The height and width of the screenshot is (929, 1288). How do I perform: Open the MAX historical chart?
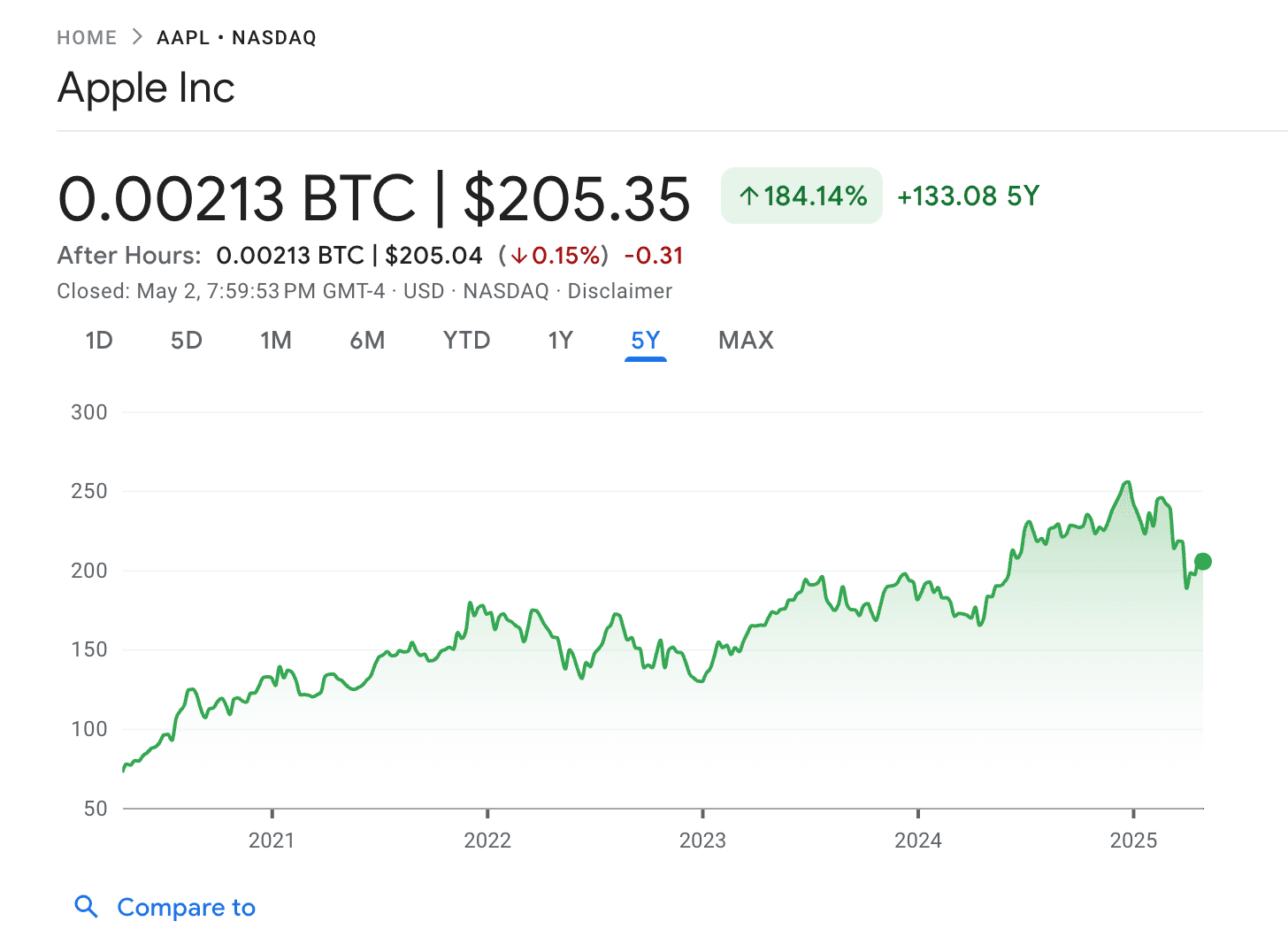[x=745, y=340]
